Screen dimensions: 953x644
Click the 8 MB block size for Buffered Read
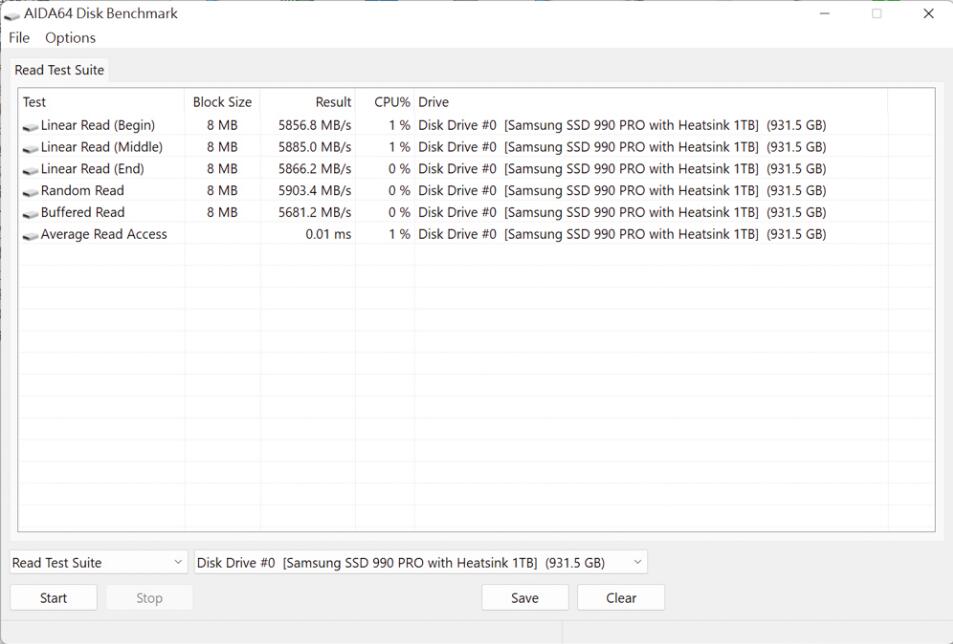pyautogui.click(x=222, y=213)
